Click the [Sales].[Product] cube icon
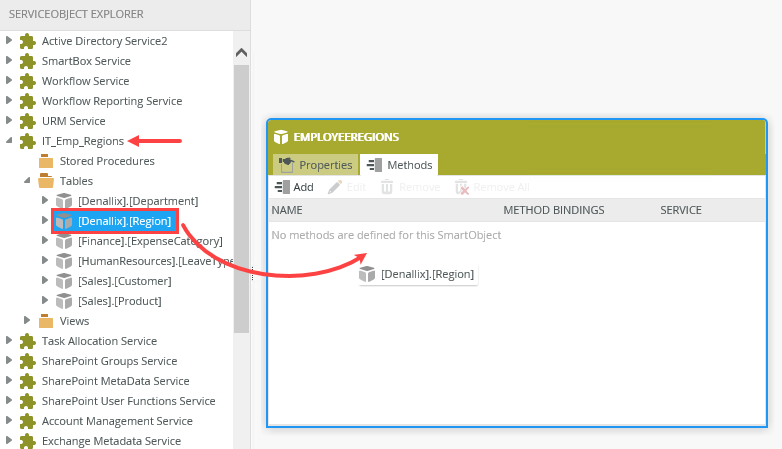782x449 pixels. pyautogui.click(x=64, y=301)
